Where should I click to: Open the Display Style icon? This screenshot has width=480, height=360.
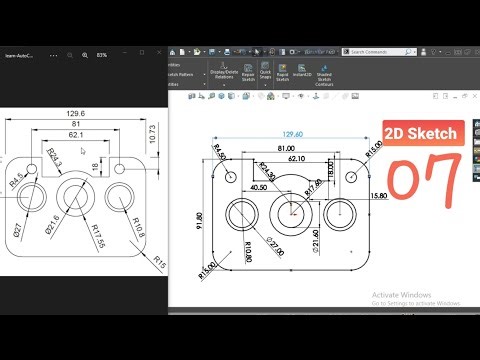[246, 96]
